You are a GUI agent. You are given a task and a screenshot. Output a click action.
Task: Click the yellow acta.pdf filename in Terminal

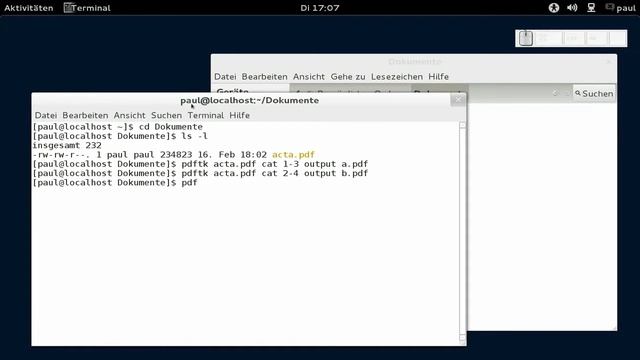pos(293,155)
